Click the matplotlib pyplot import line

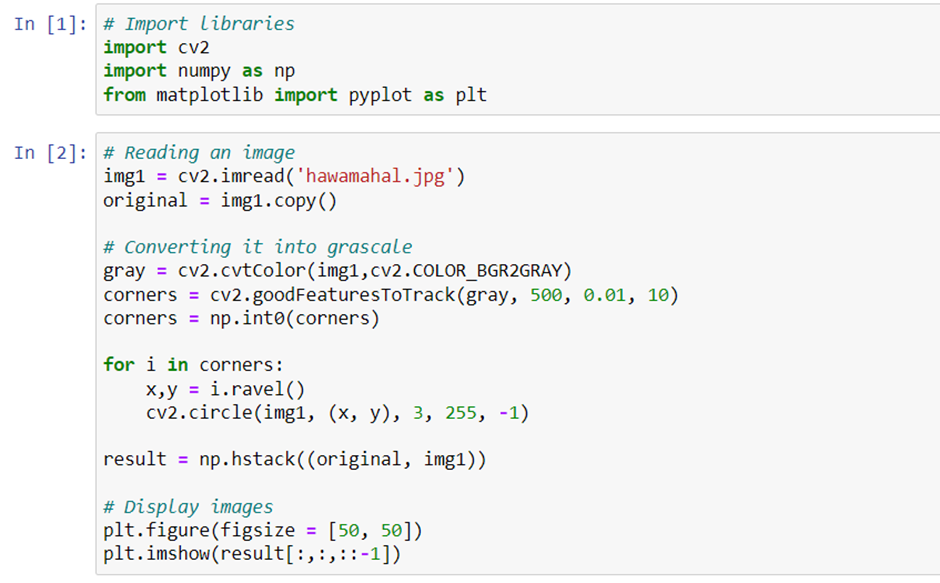(x=295, y=95)
